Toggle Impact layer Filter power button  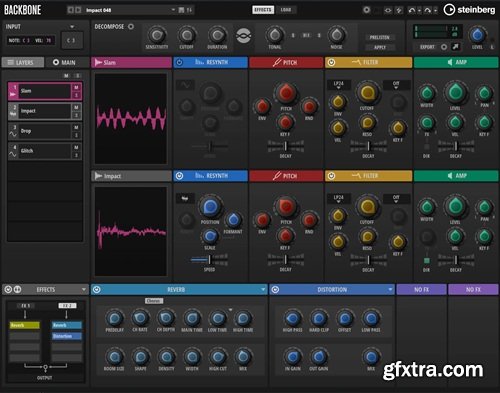[x=331, y=176]
